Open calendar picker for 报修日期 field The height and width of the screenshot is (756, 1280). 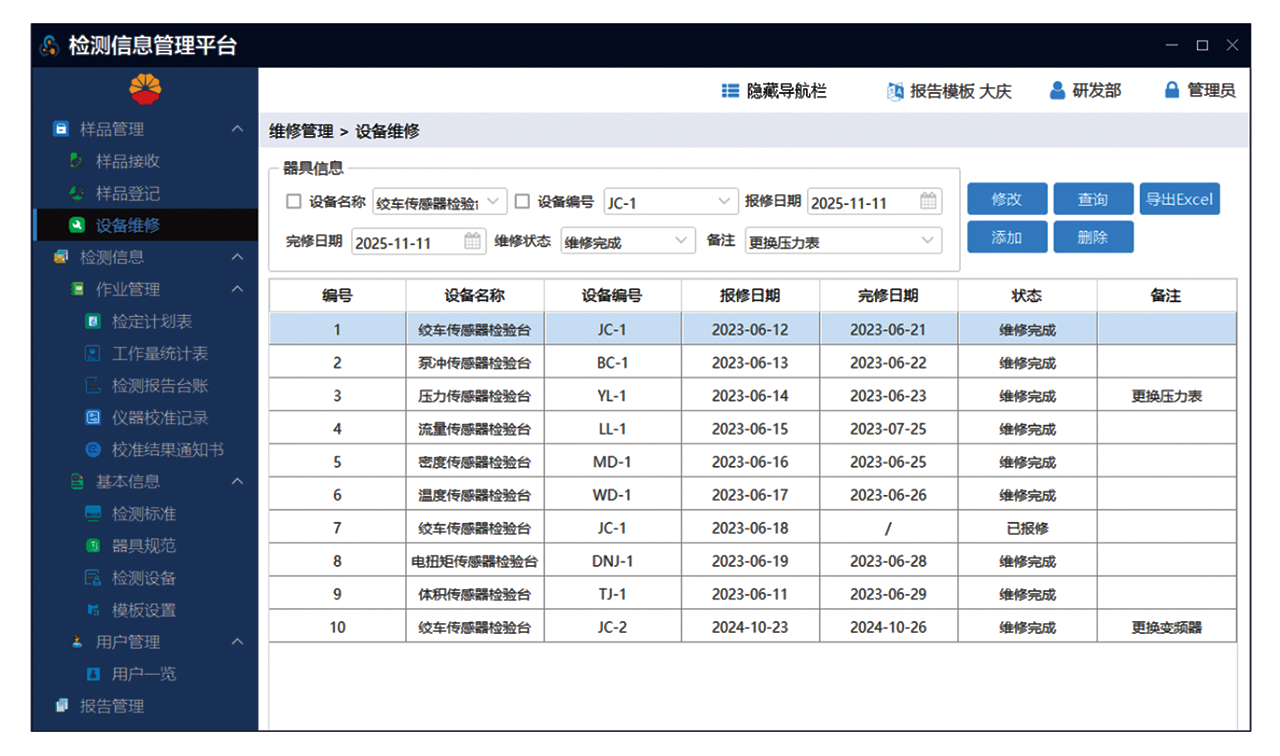pyautogui.click(x=928, y=202)
